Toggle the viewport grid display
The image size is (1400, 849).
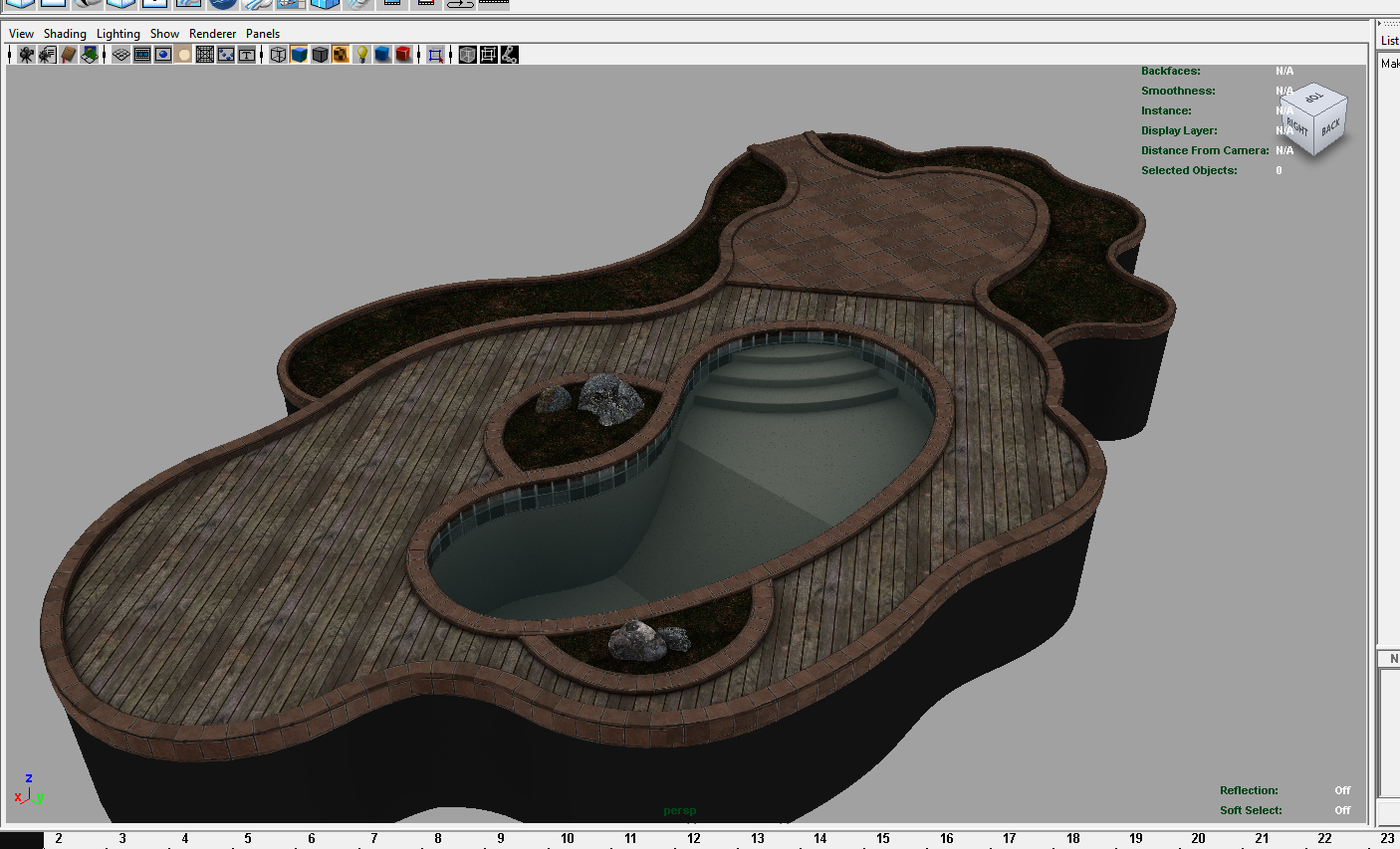click(120, 55)
